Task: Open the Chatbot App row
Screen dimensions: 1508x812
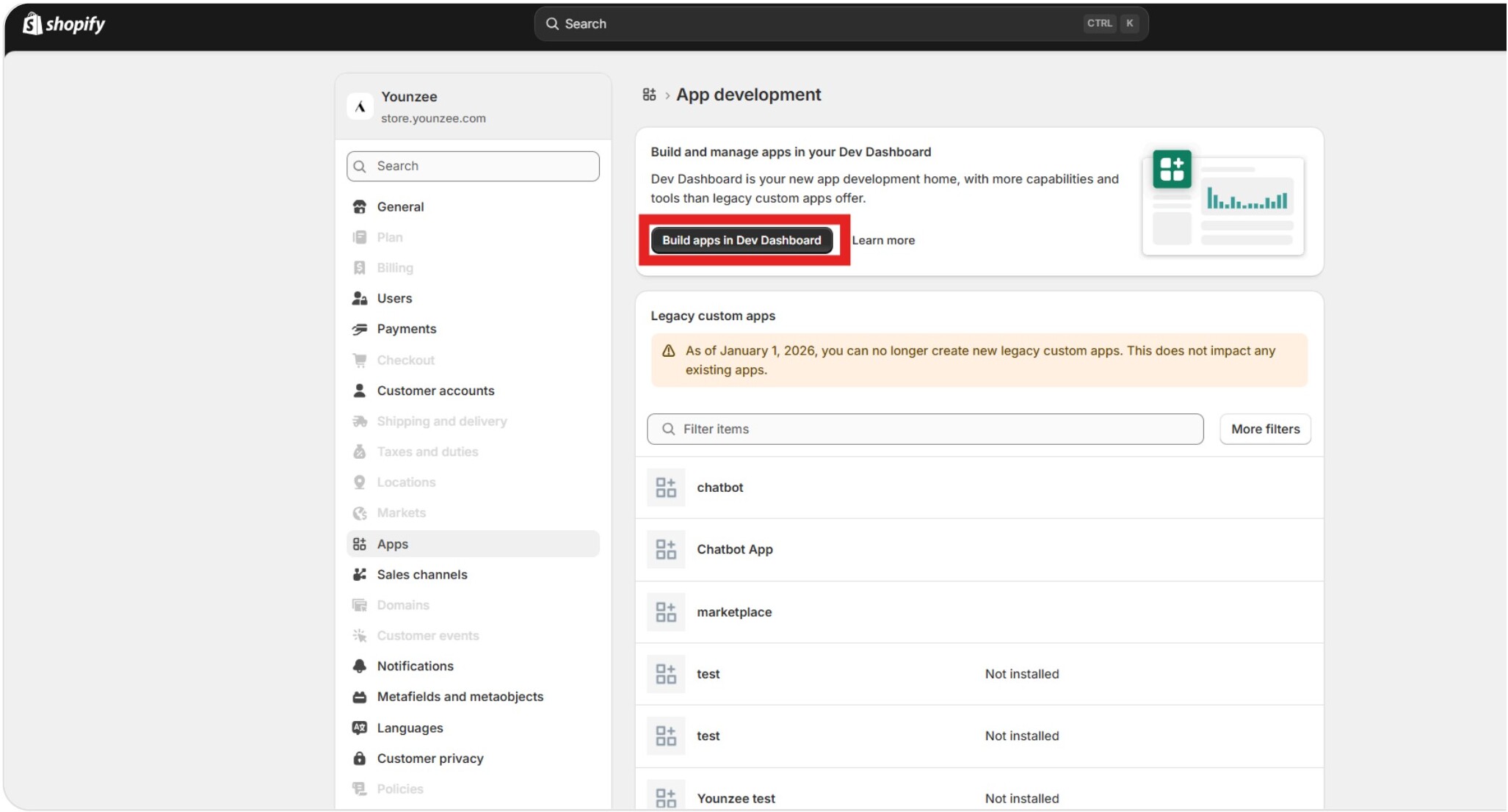Action: coord(979,549)
